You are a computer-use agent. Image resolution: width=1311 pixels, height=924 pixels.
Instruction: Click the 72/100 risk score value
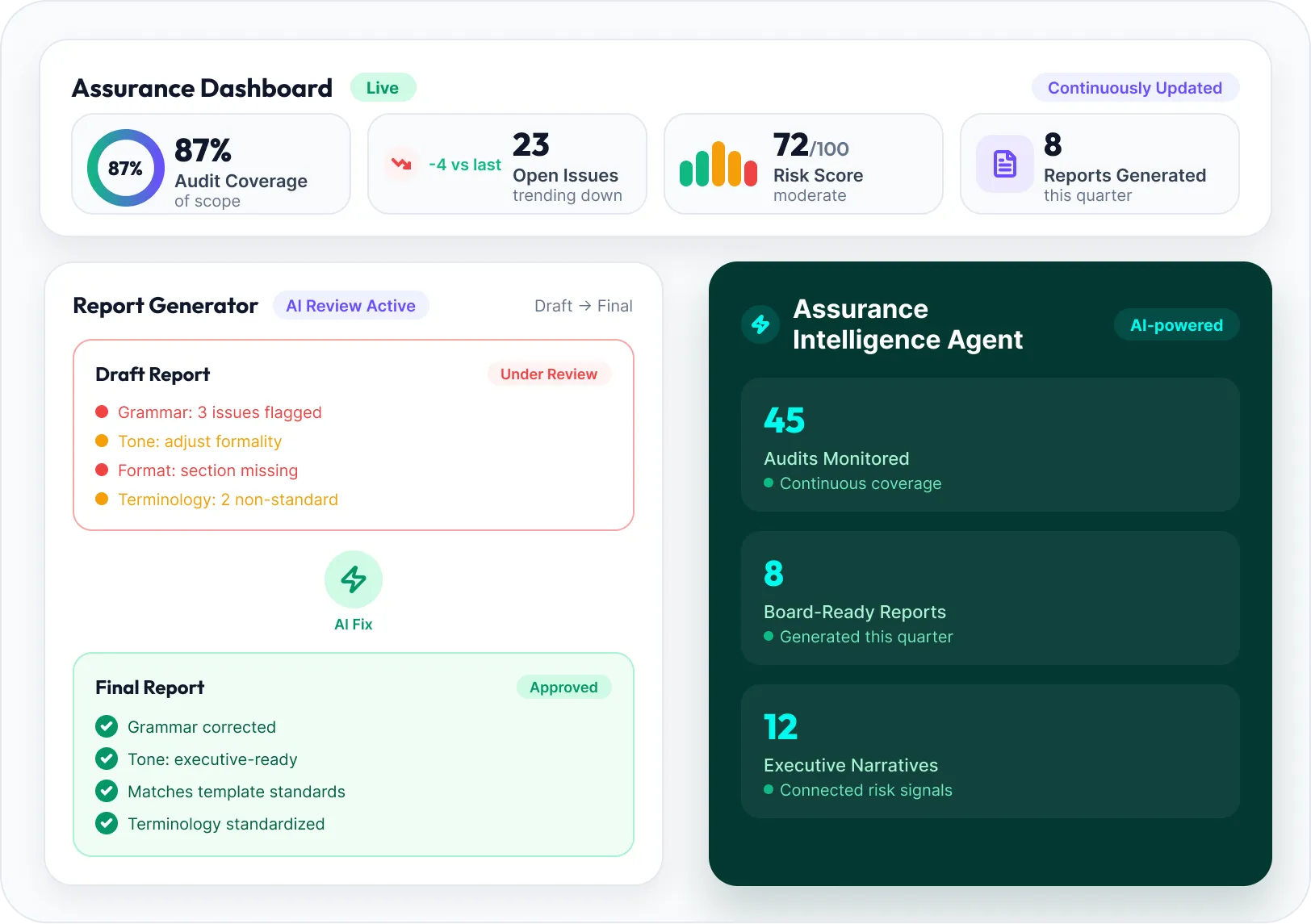coord(810,145)
